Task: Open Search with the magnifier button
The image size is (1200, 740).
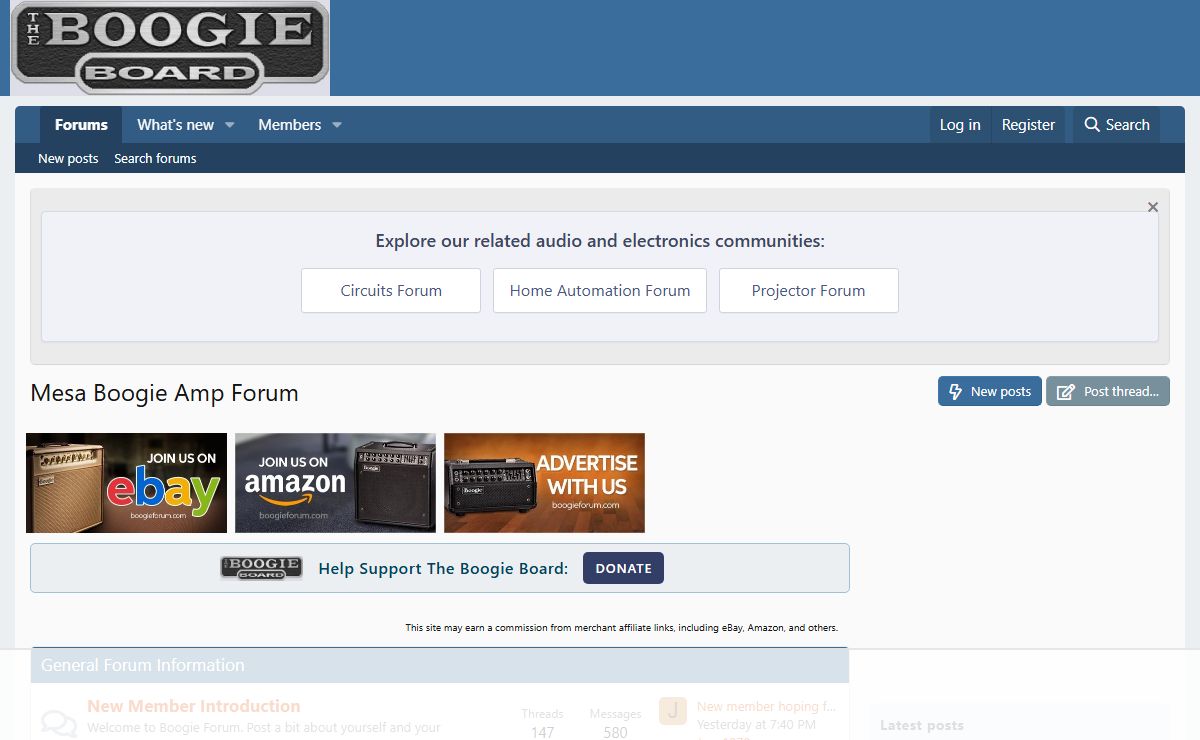Action: coord(1117,125)
